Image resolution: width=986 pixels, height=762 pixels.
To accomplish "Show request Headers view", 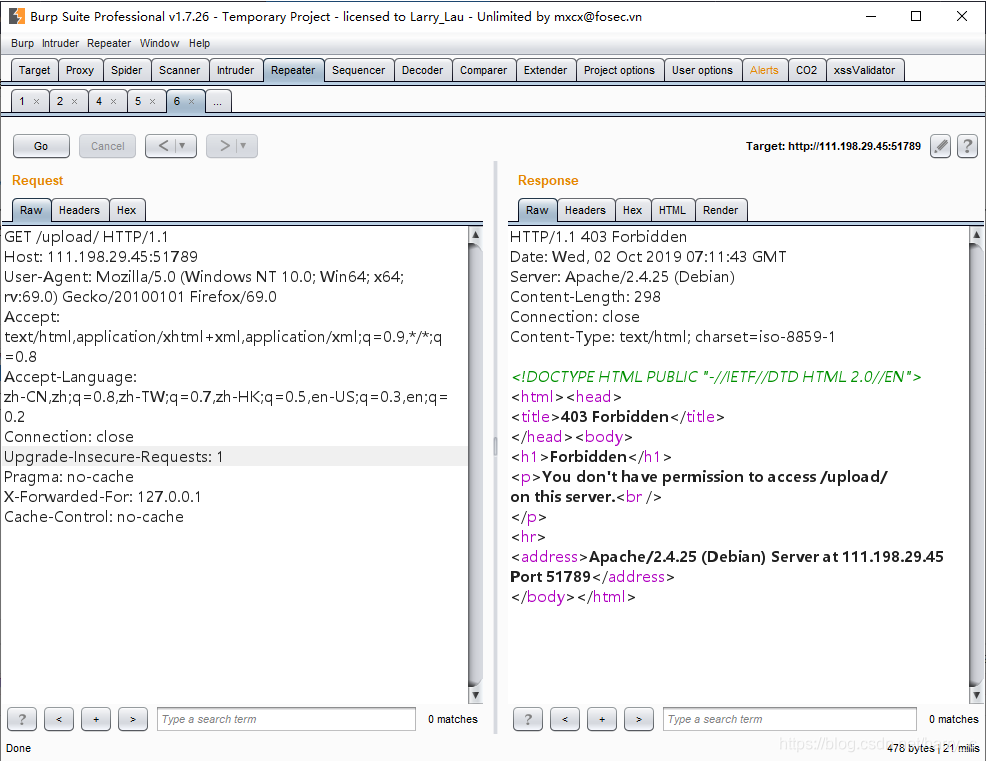I will point(79,210).
